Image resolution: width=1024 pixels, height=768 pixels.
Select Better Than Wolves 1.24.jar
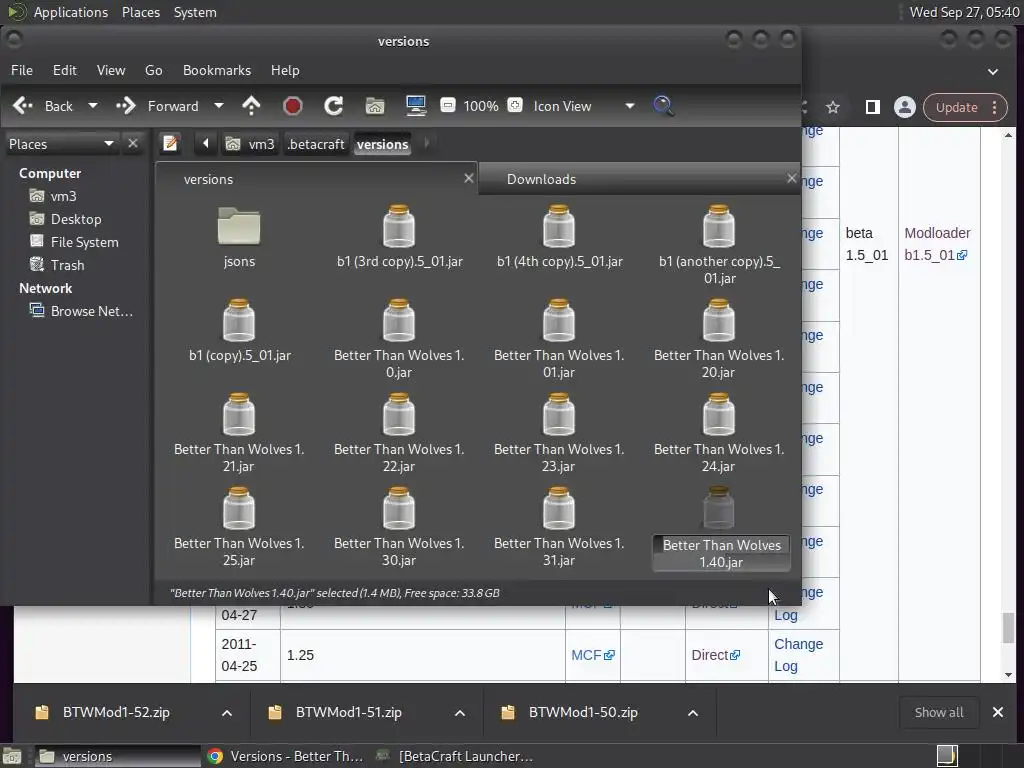coord(719,415)
